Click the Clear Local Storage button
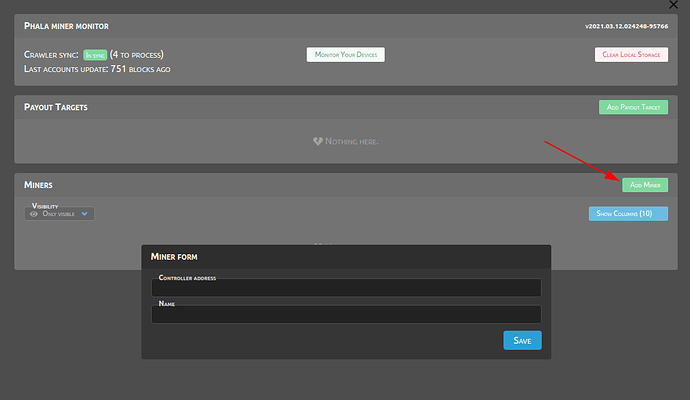690x400 pixels. coord(630,54)
